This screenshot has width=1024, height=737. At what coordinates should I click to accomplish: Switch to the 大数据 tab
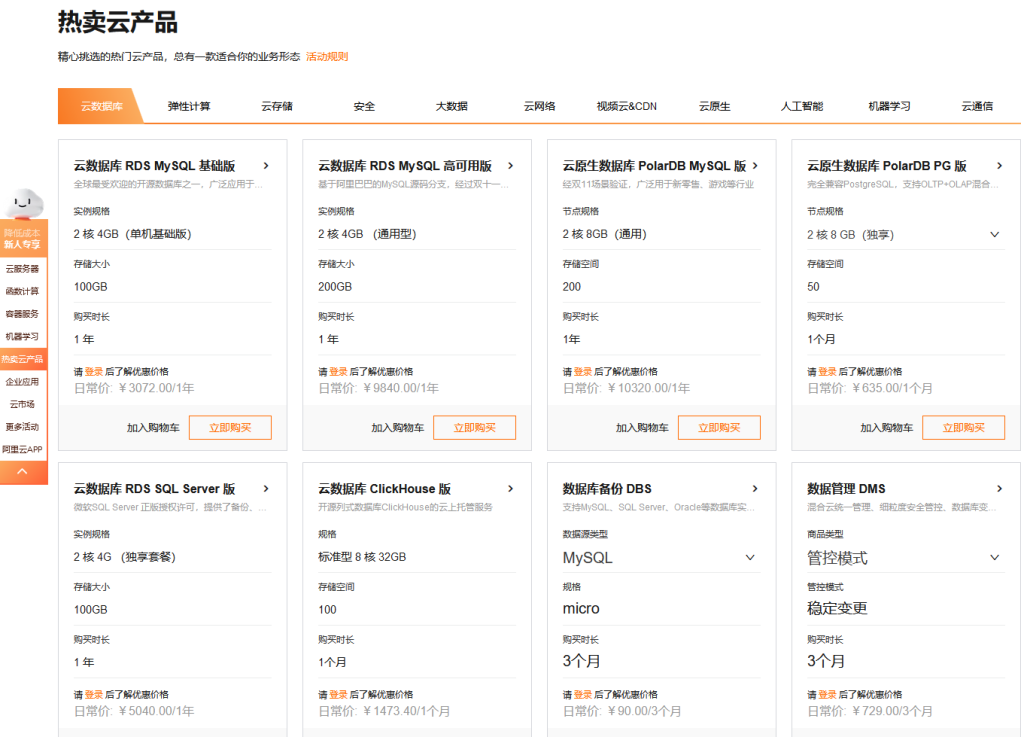coord(452,106)
